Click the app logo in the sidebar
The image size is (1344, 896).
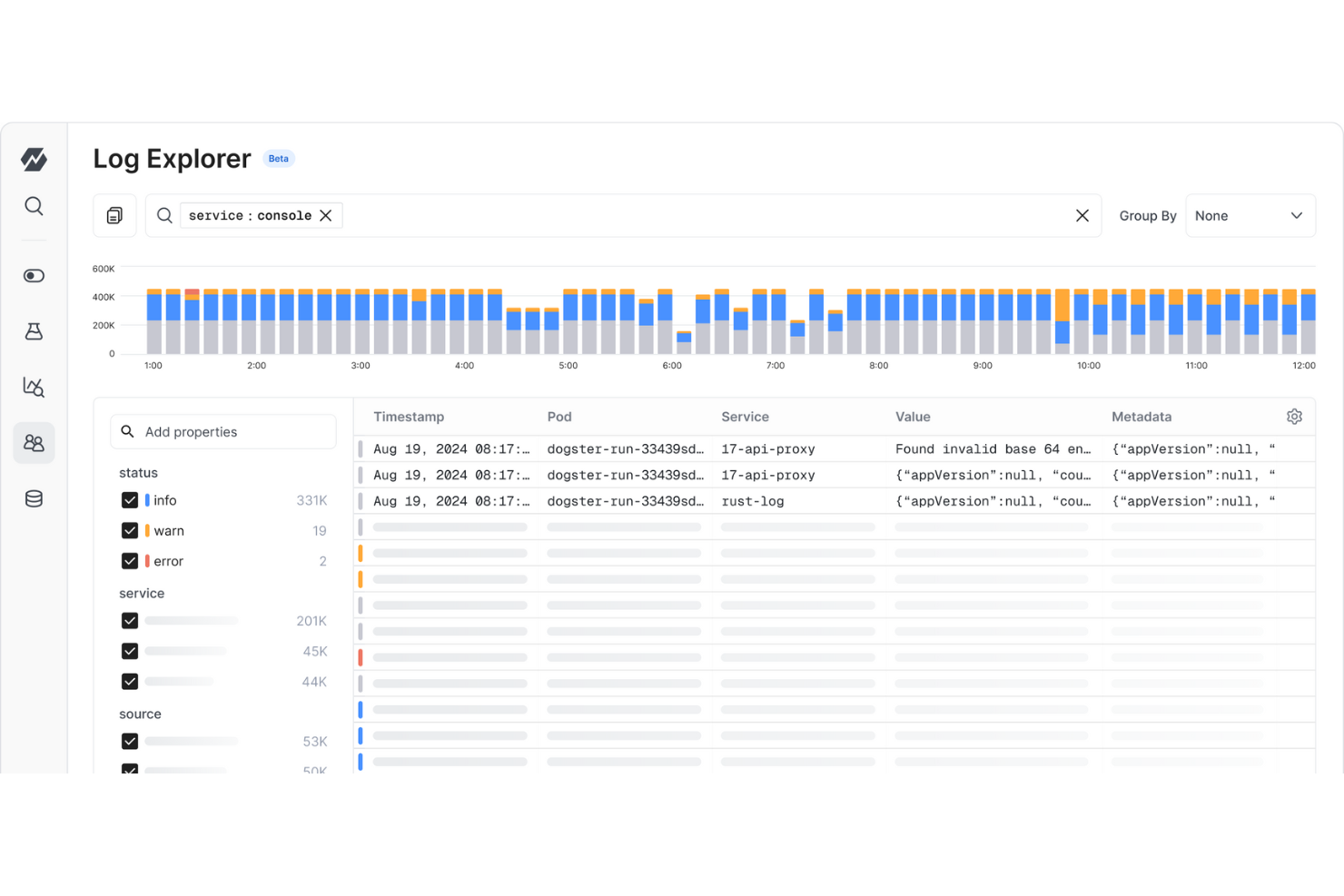pyautogui.click(x=34, y=160)
